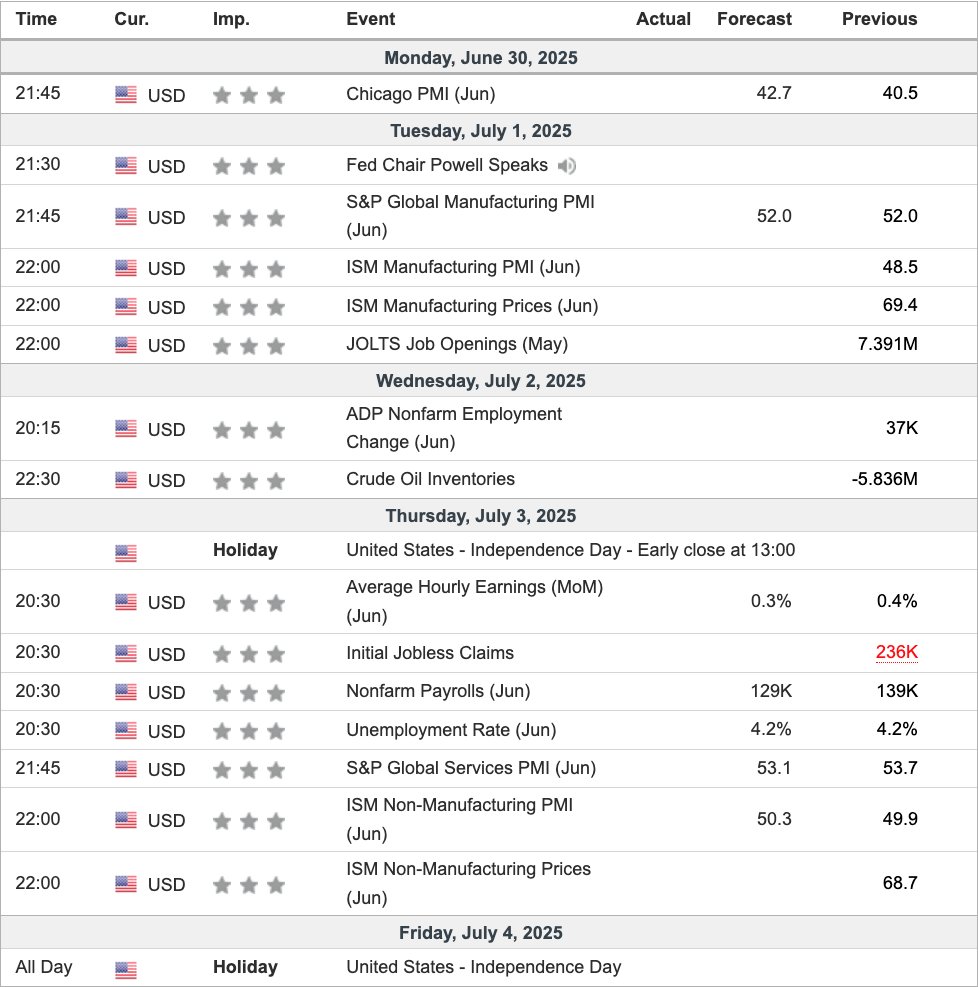Click the US flag beside Crude Oil Inventories
This screenshot has height=987, width=978.
pos(125,480)
